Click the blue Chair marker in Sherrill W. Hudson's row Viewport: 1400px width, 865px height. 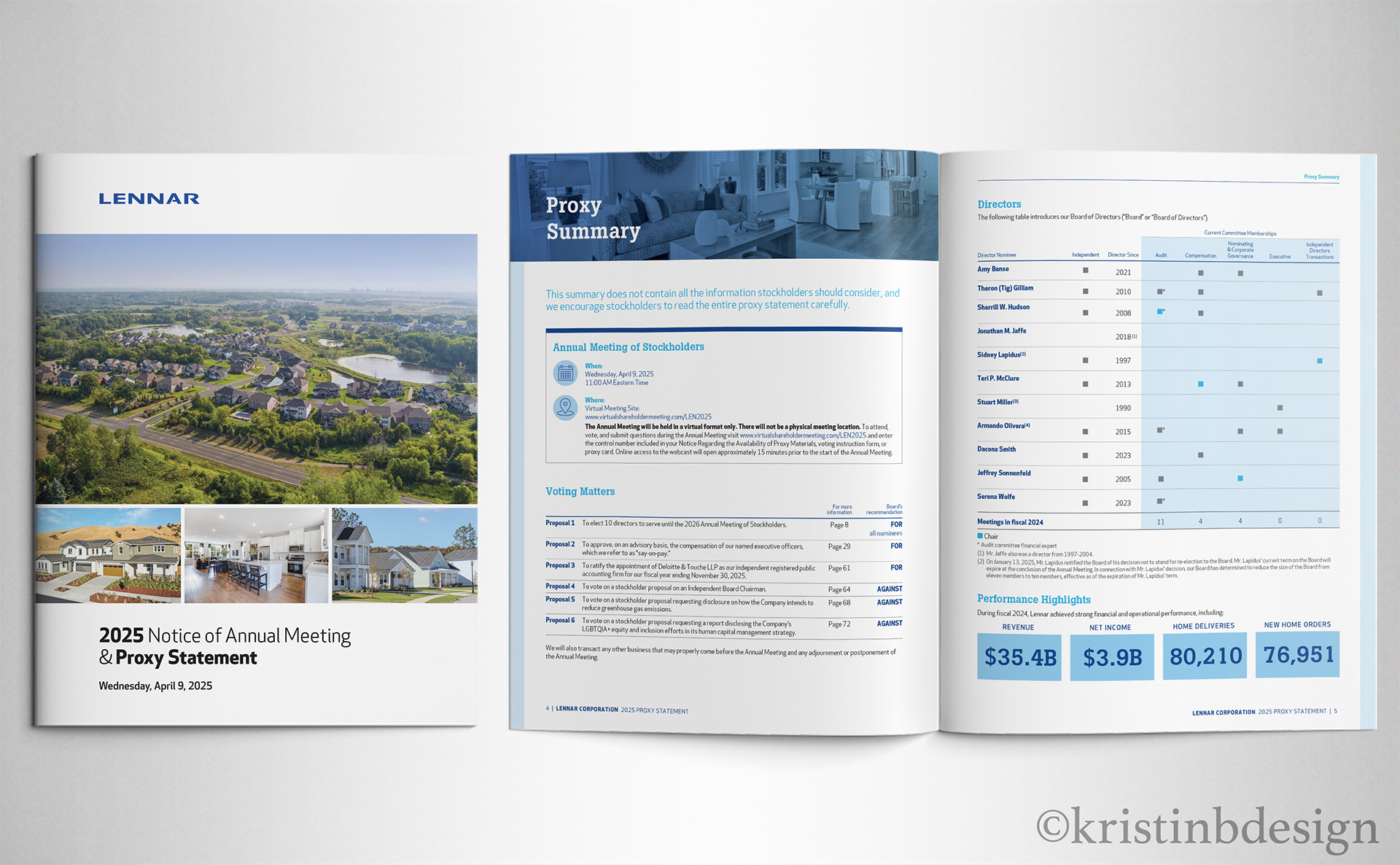pos(1160,311)
